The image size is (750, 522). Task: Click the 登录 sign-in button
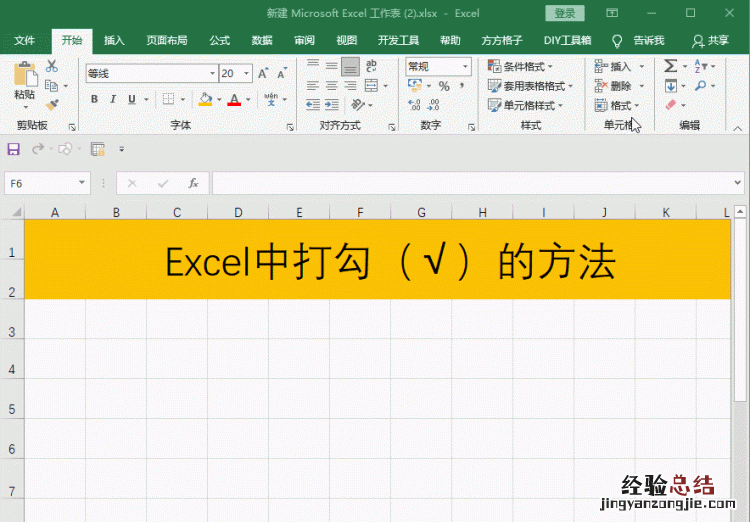click(x=565, y=13)
